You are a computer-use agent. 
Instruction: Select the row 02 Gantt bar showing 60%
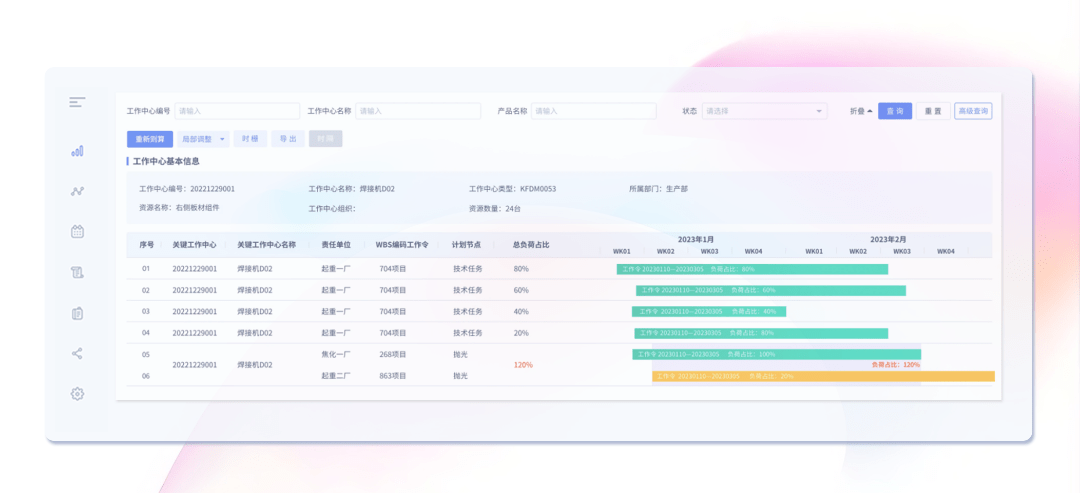(x=771, y=291)
